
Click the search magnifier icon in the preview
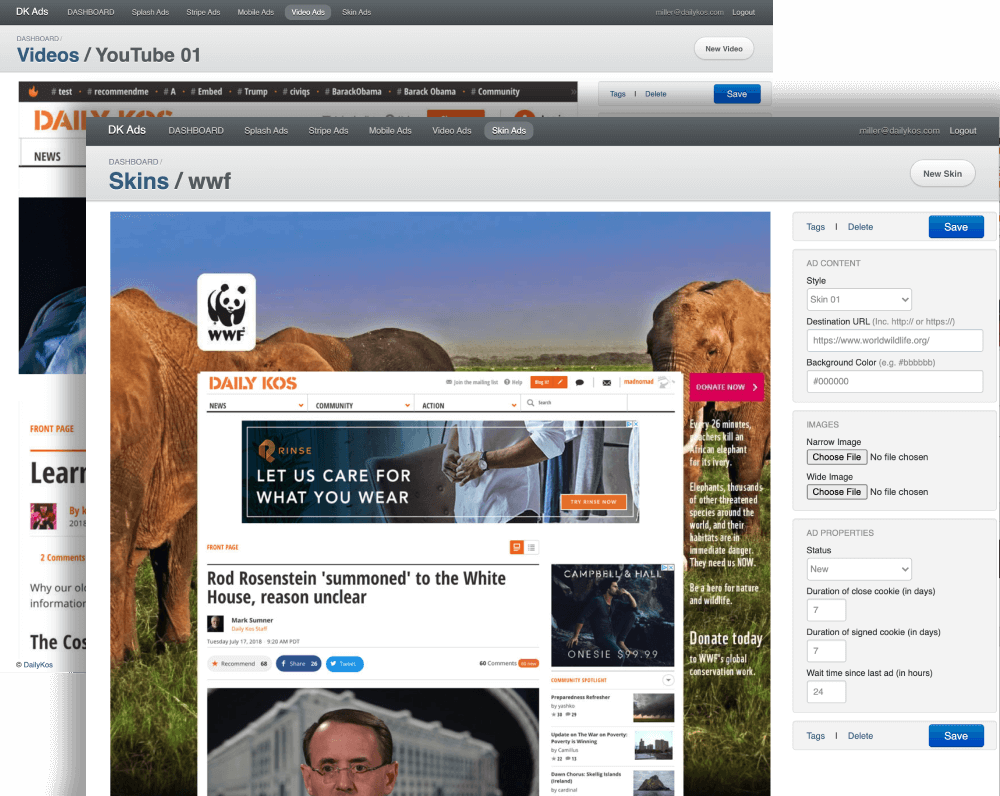tap(531, 402)
